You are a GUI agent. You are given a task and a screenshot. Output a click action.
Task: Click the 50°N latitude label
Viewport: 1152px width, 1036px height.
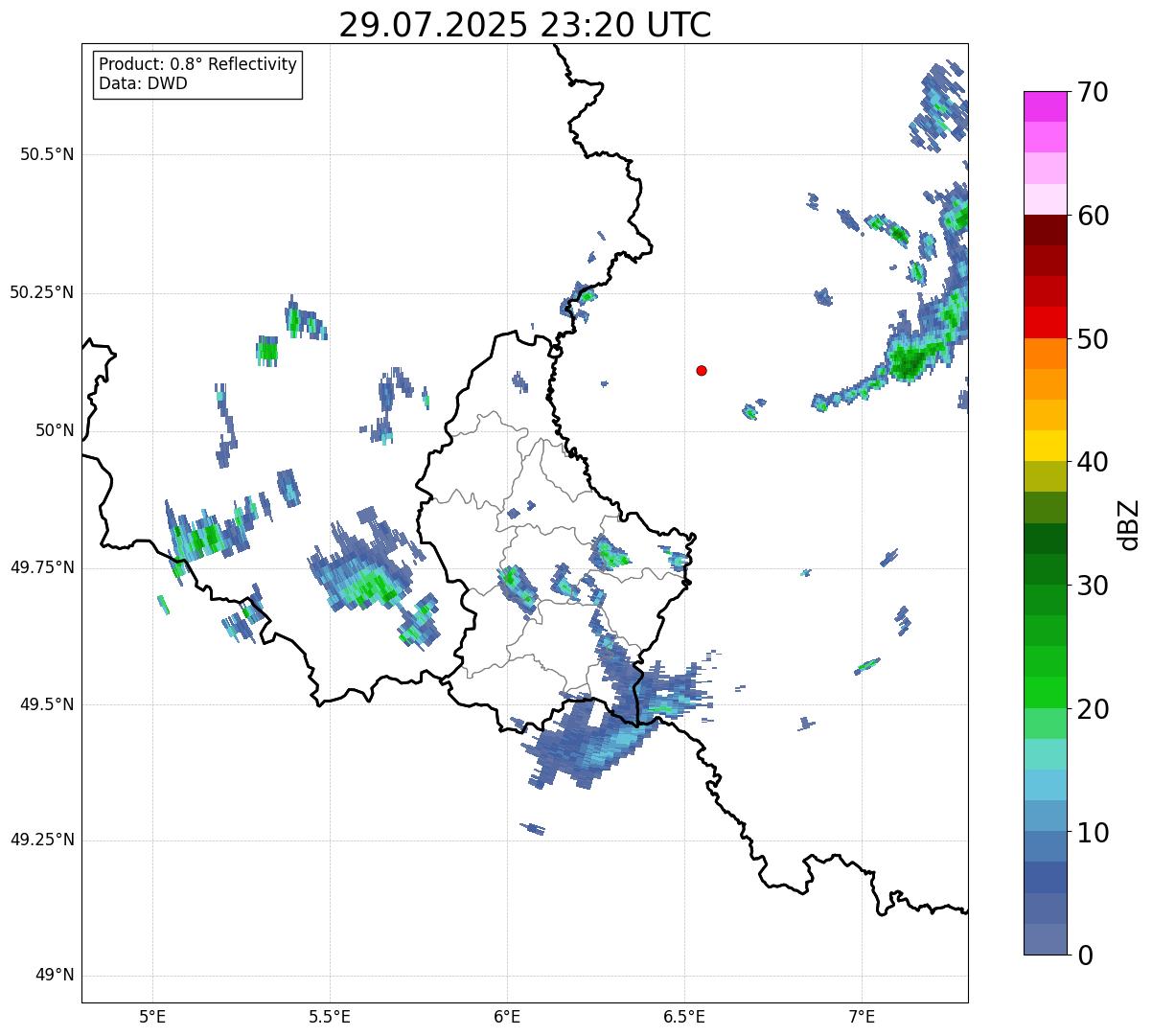coord(55,430)
